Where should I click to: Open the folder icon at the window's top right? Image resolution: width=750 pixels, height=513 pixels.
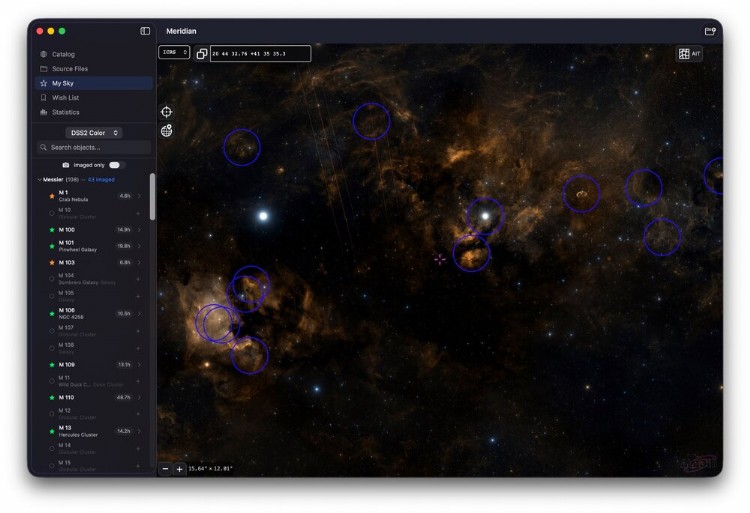click(710, 31)
